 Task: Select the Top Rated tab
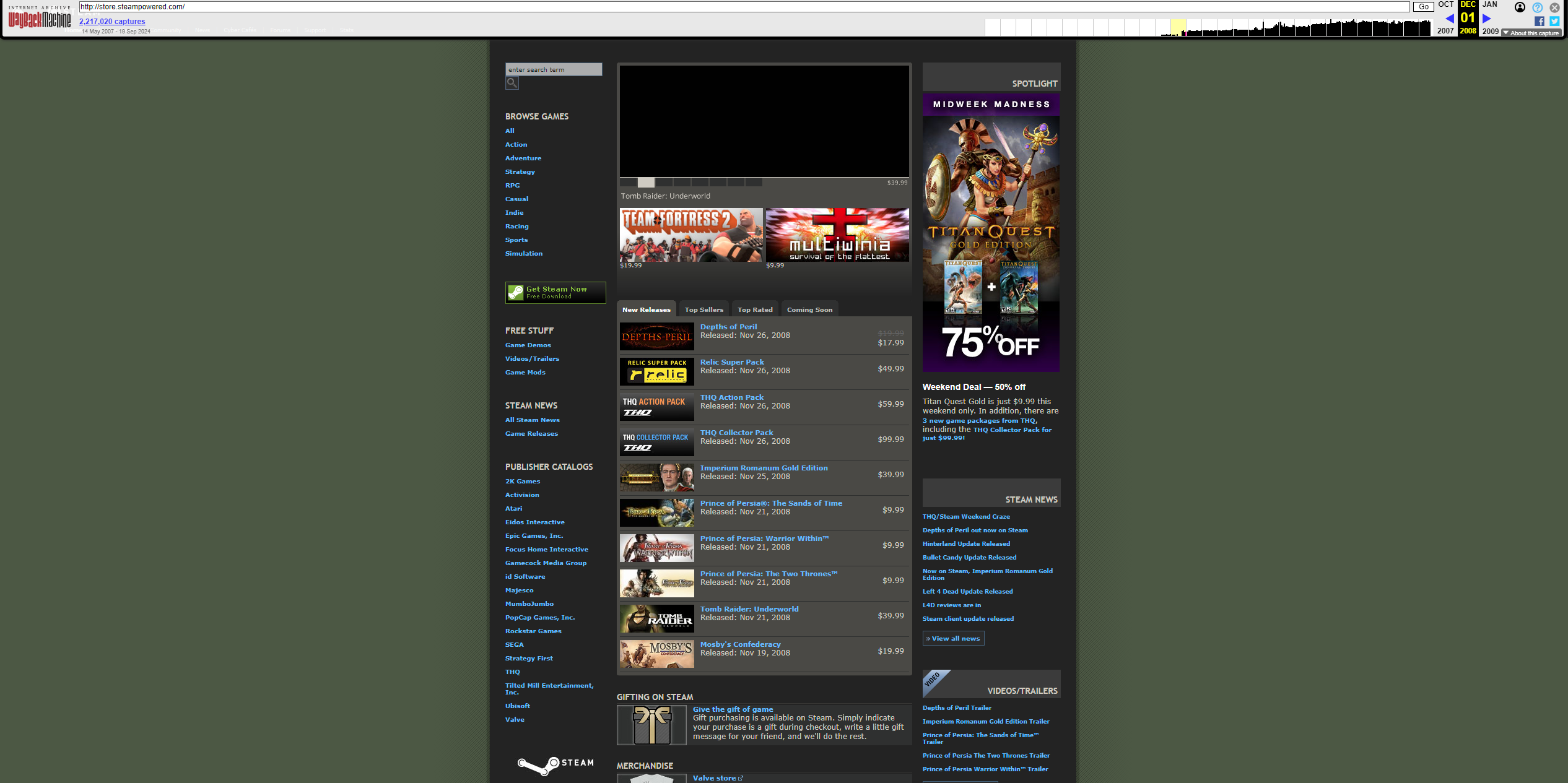pyautogui.click(x=754, y=309)
